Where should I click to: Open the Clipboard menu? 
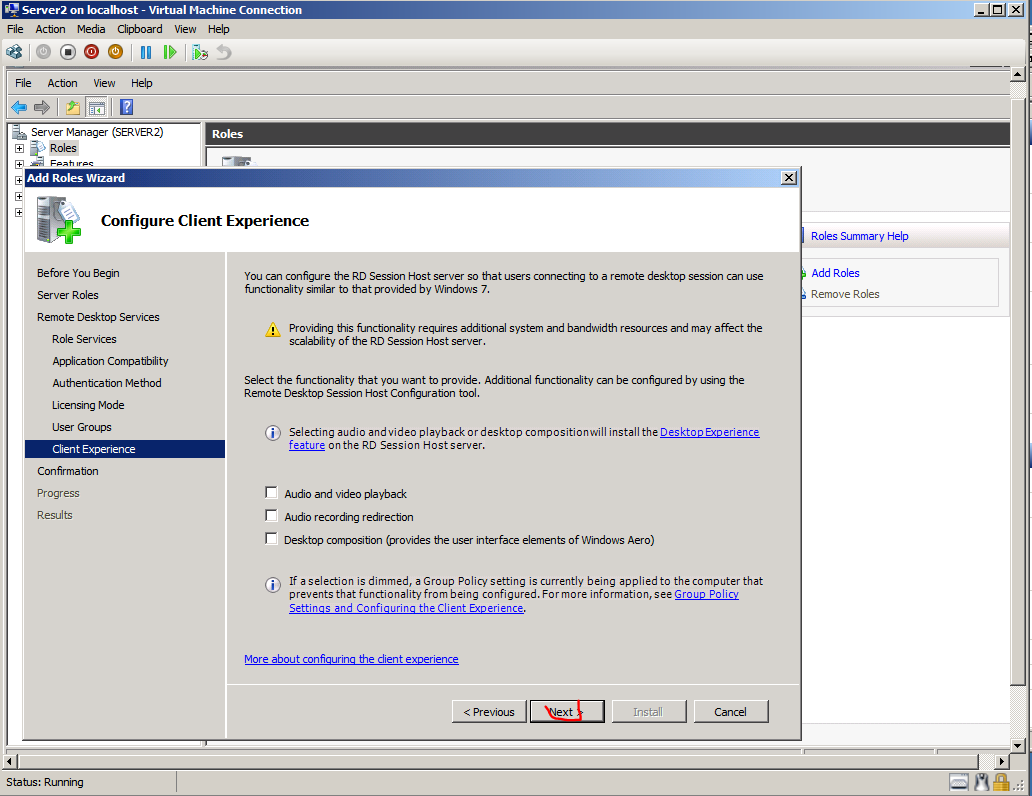coord(140,29)
